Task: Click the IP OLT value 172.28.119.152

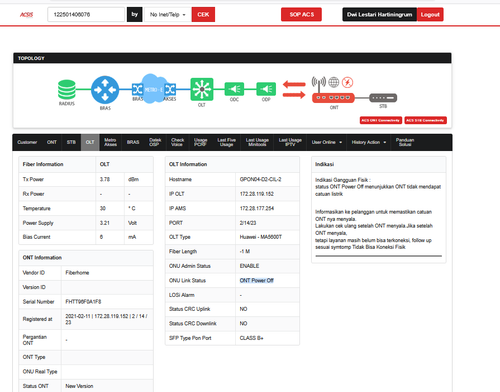Action: click(x=257, y=194)
